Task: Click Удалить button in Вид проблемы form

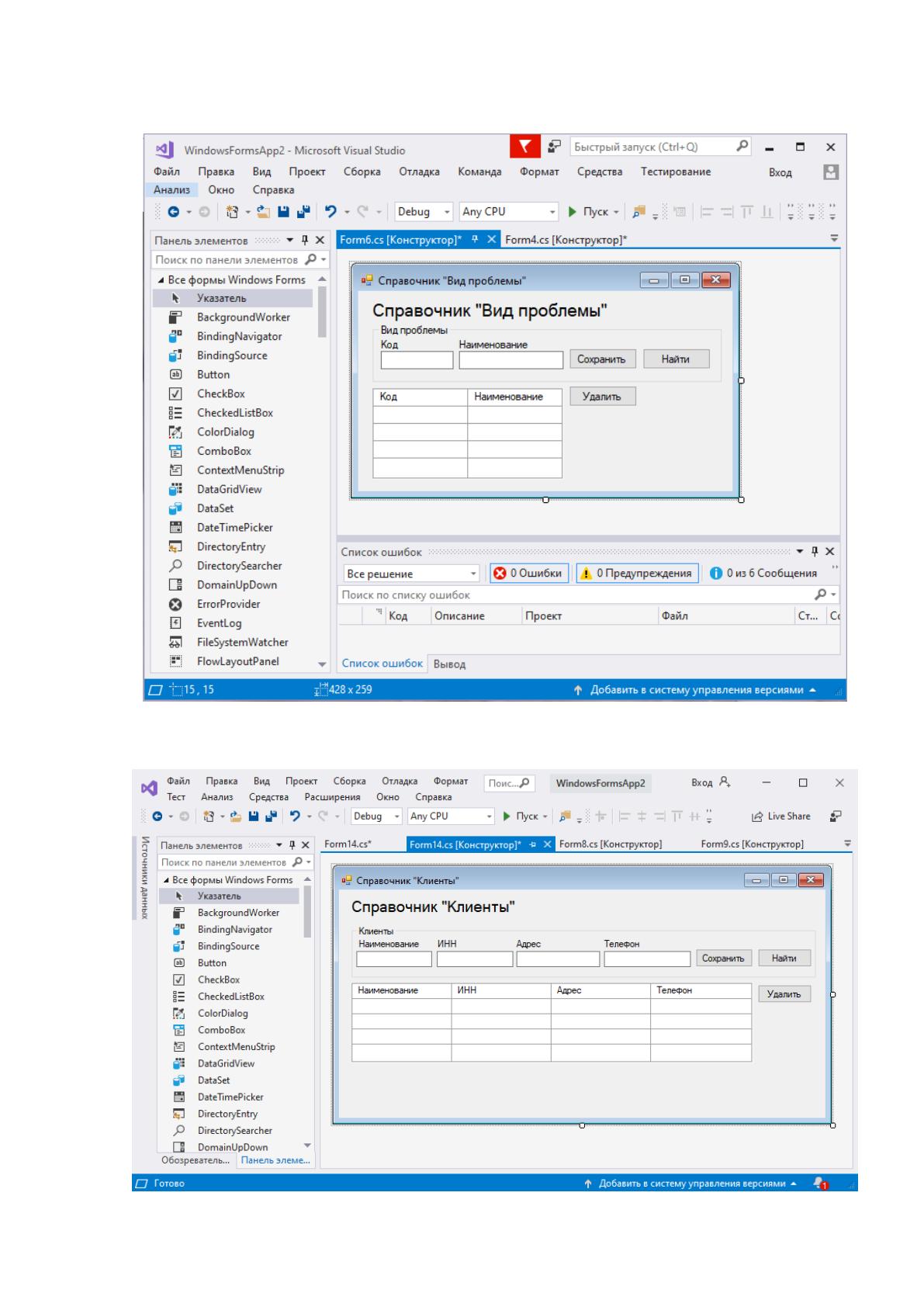Action: click(603, 397)
